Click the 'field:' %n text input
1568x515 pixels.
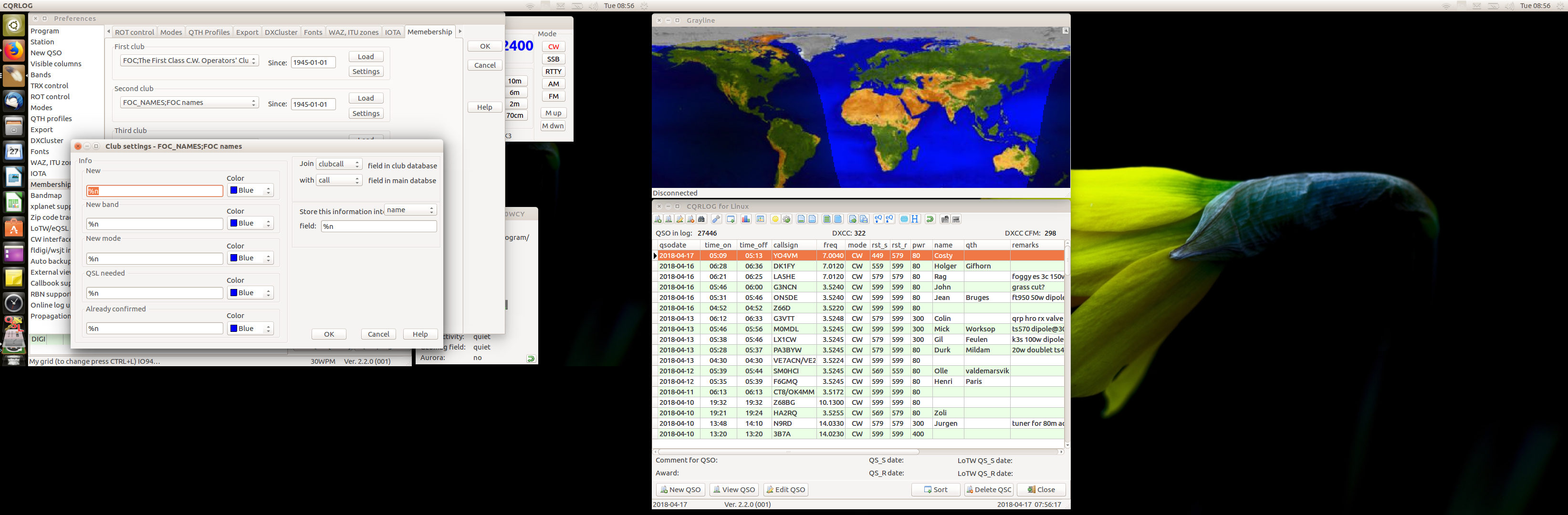coord(378,227)
